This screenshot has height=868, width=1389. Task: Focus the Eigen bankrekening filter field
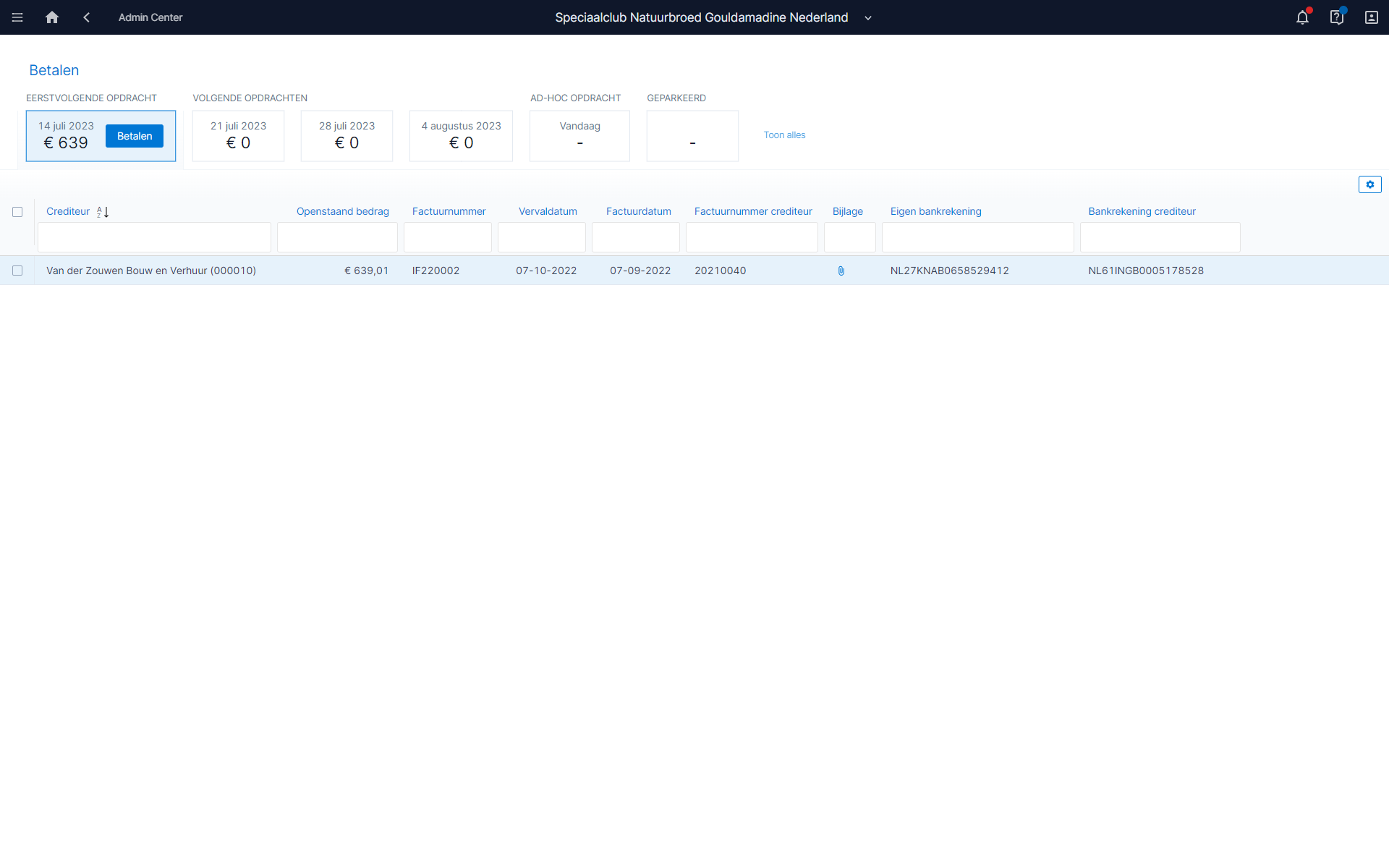(x=978, y=237)
